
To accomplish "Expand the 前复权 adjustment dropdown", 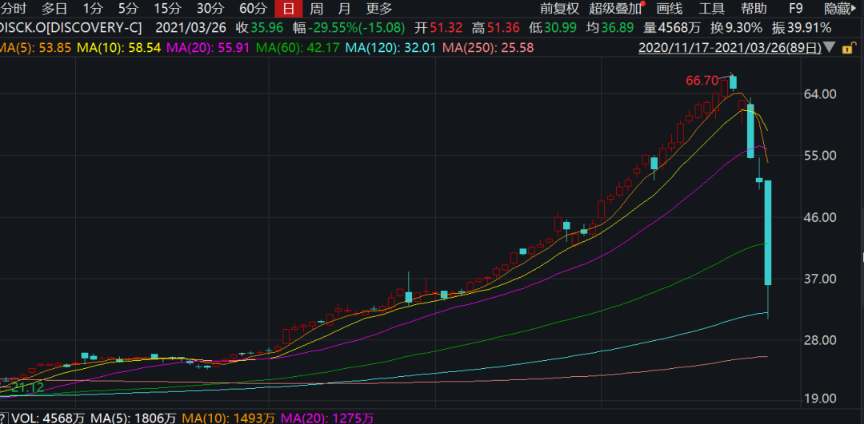I will click(559, 8).
